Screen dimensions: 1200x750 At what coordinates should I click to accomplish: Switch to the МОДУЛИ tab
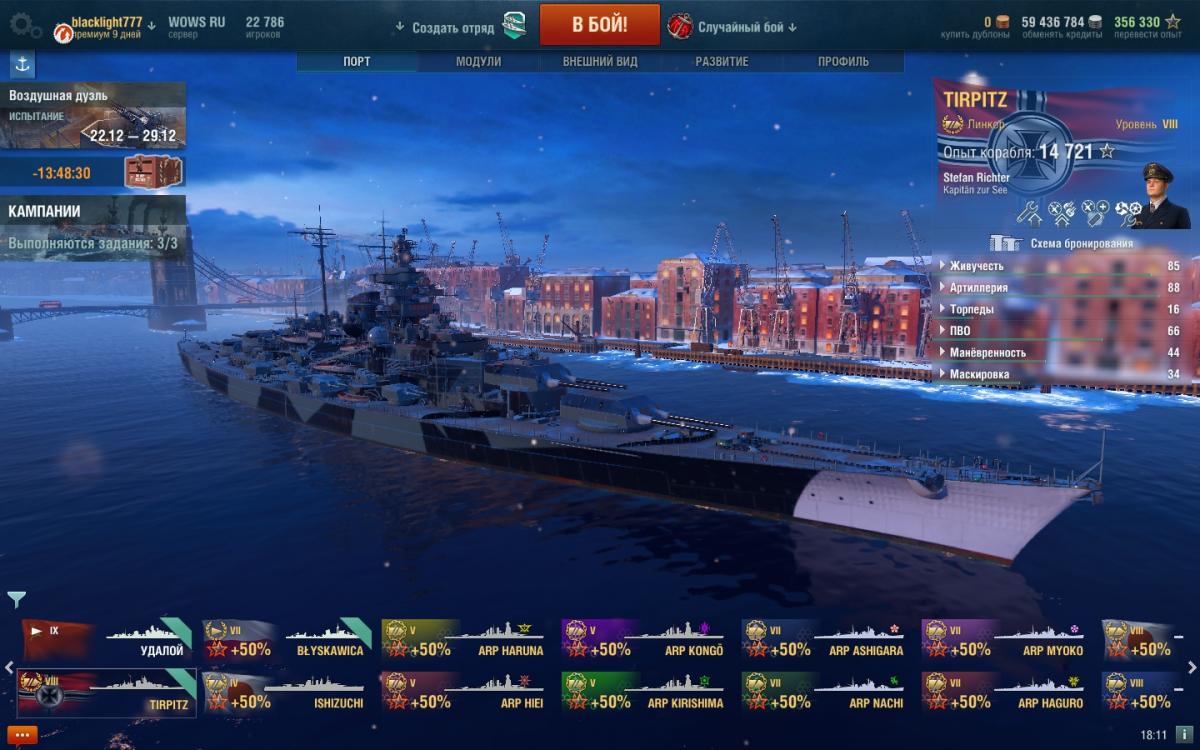pyautogui.click(x=478, y=61)
